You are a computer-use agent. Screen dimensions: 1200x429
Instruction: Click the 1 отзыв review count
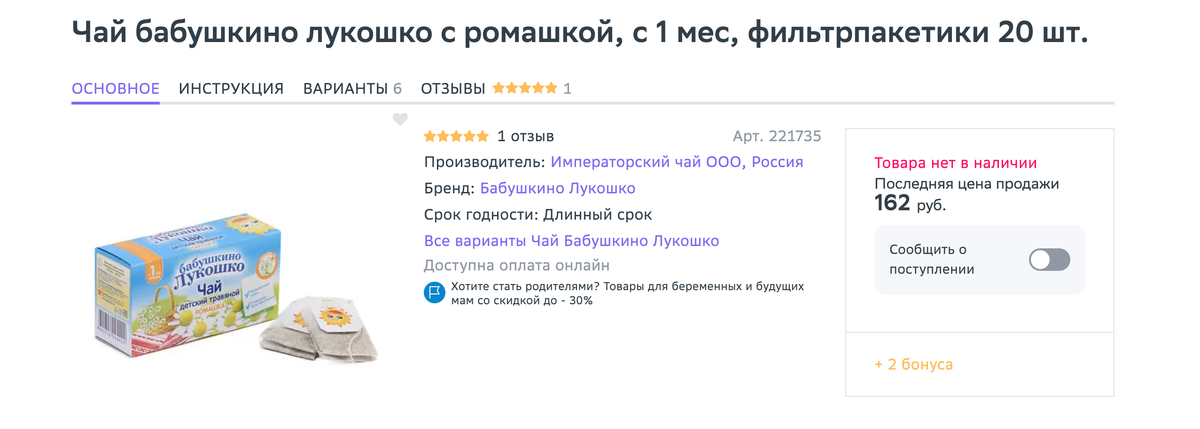tap(525, 136)
